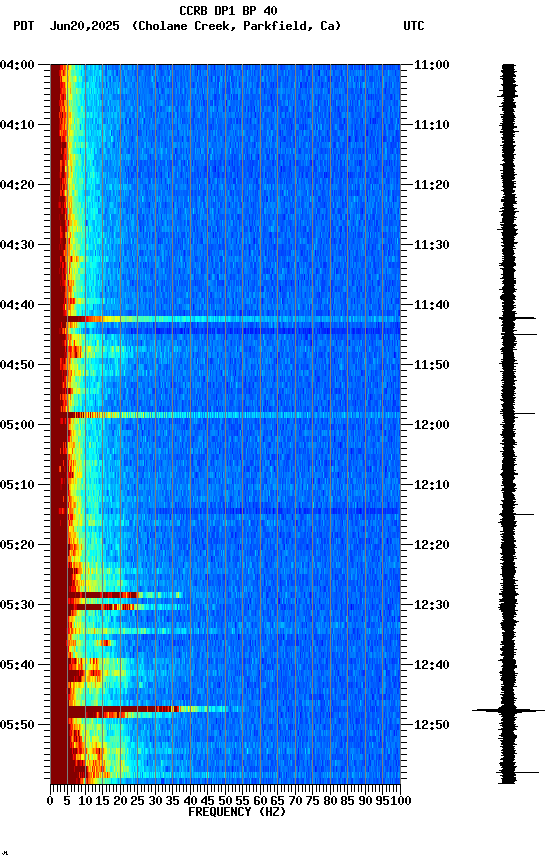
Task: Click the "FREQUENCY (HZ)" axis title
Action: pyautogui.click(x=237, y=812)
